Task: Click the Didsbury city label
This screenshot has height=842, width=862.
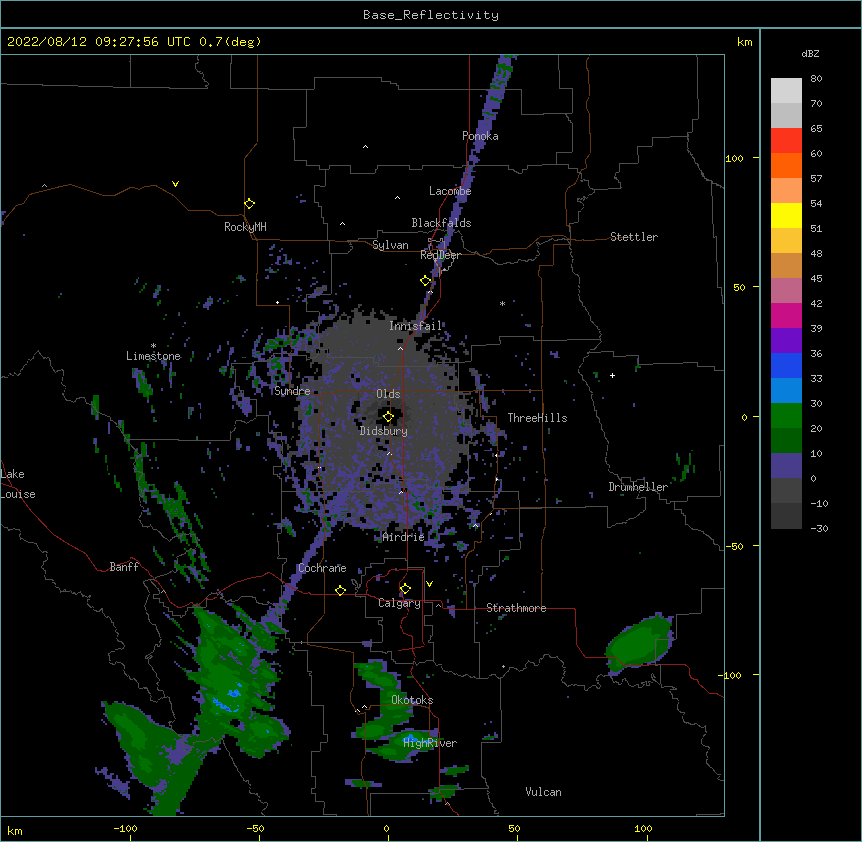Action: [x=384, y=431]
